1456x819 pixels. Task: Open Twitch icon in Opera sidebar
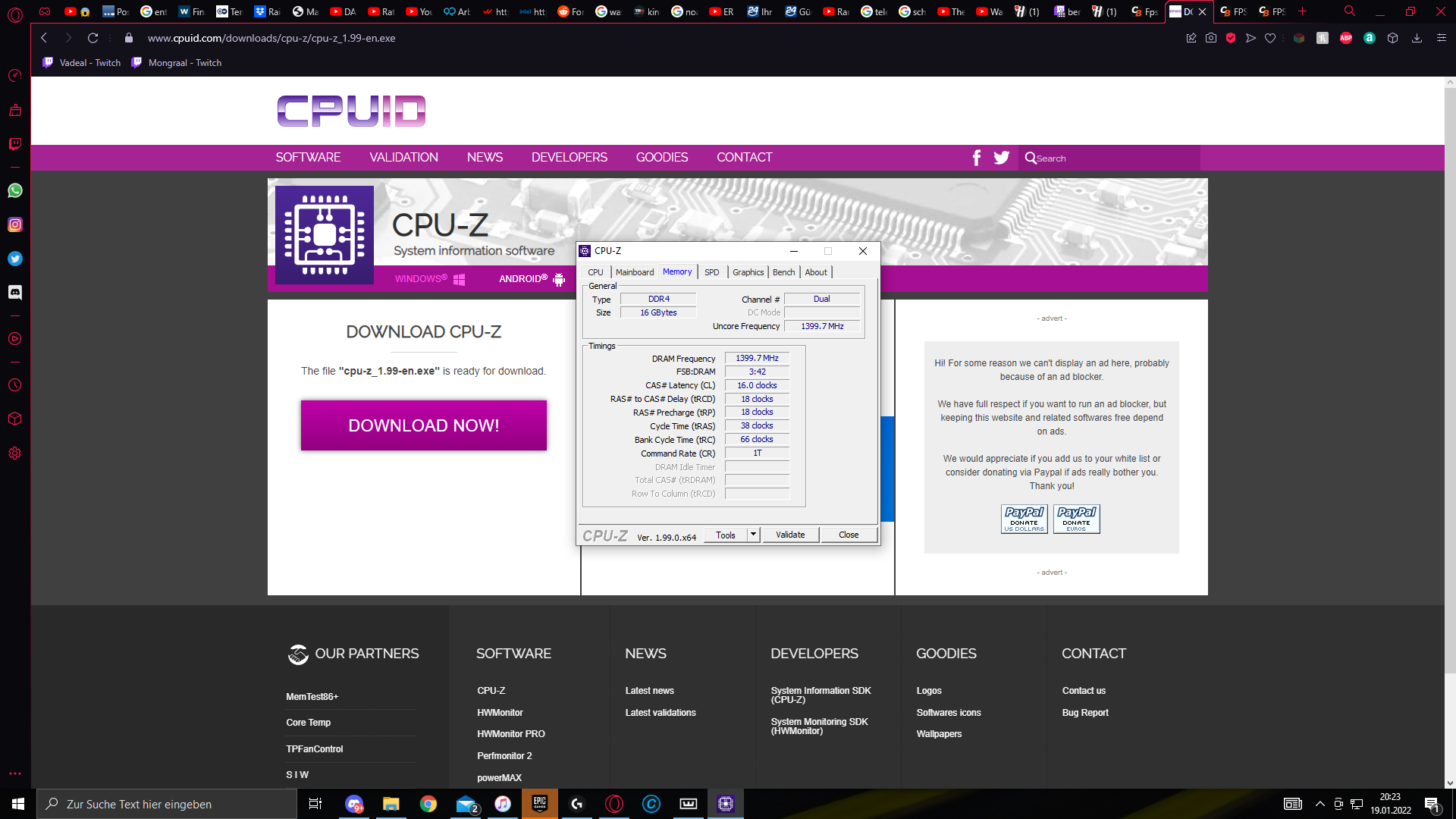tap(15, 144)
